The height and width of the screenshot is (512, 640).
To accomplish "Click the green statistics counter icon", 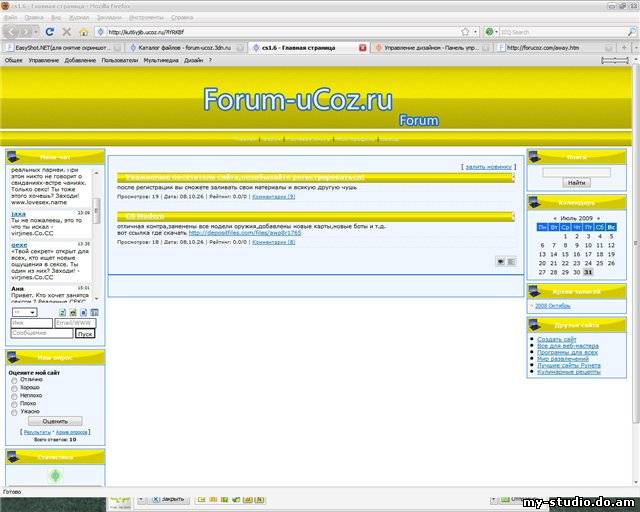I will pyautogui.click(x=56, y=476).
